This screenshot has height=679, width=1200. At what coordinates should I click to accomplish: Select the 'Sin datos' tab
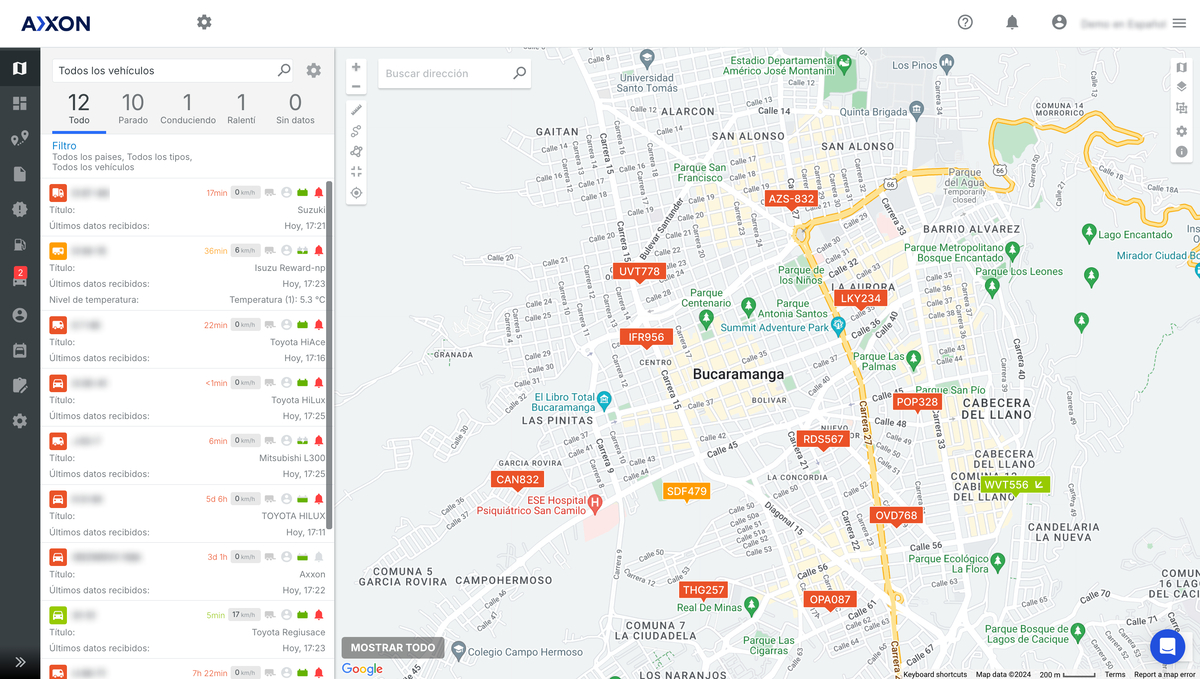[295, 110]
